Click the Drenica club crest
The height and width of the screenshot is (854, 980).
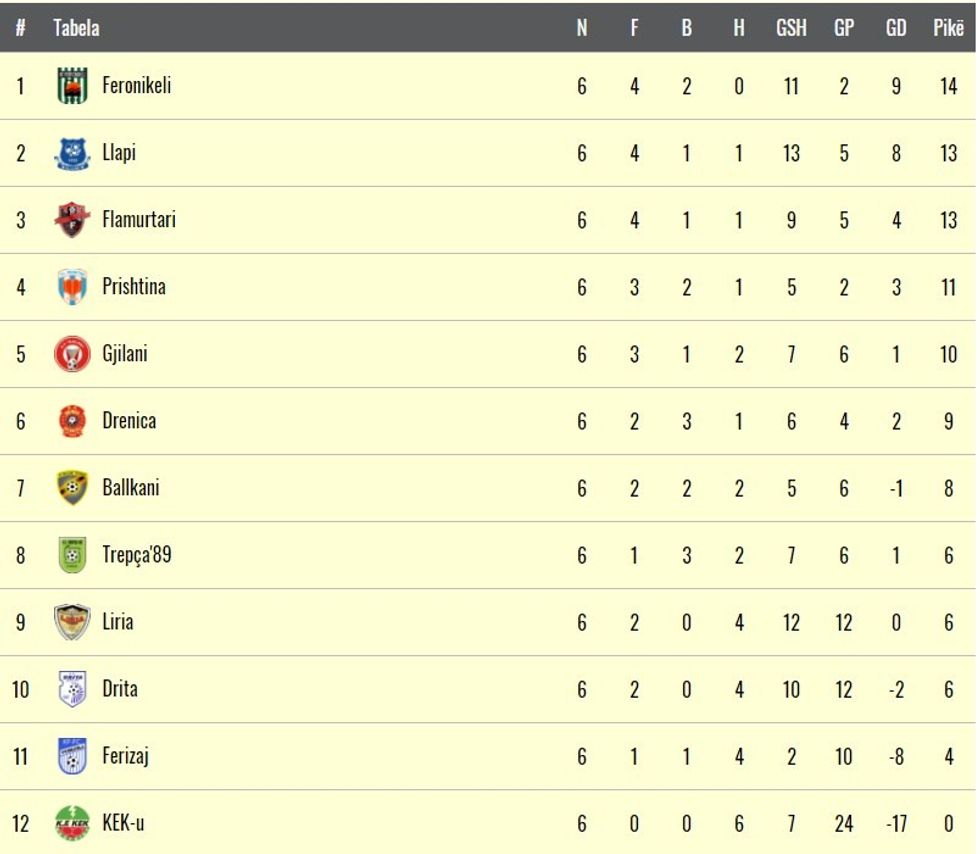72,421
